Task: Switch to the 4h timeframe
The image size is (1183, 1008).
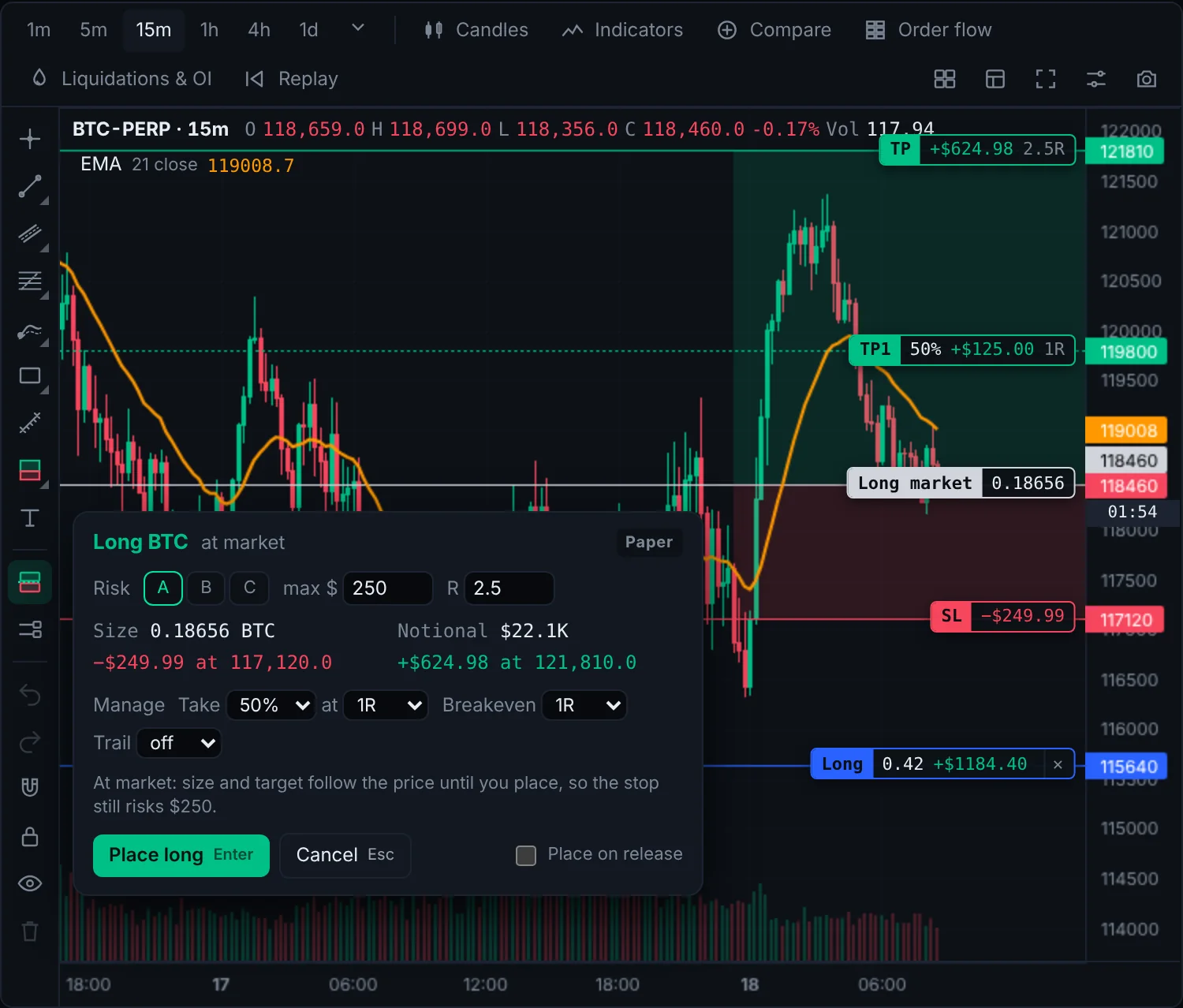Action: [x=259, y=30]
